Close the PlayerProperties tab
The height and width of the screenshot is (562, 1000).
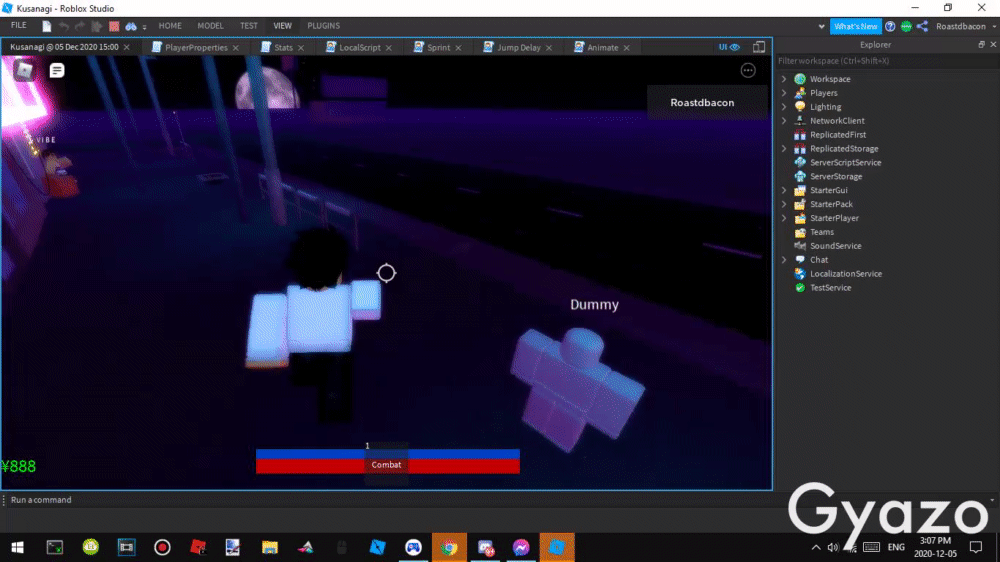(236, 48)
